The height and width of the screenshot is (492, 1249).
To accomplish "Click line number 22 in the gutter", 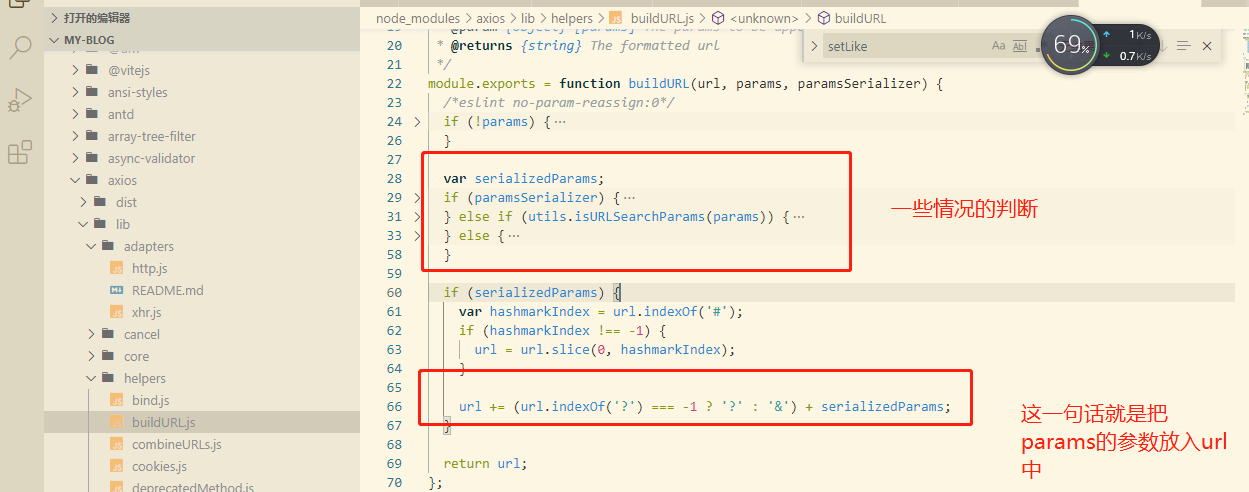I will (x=393, y=84).
